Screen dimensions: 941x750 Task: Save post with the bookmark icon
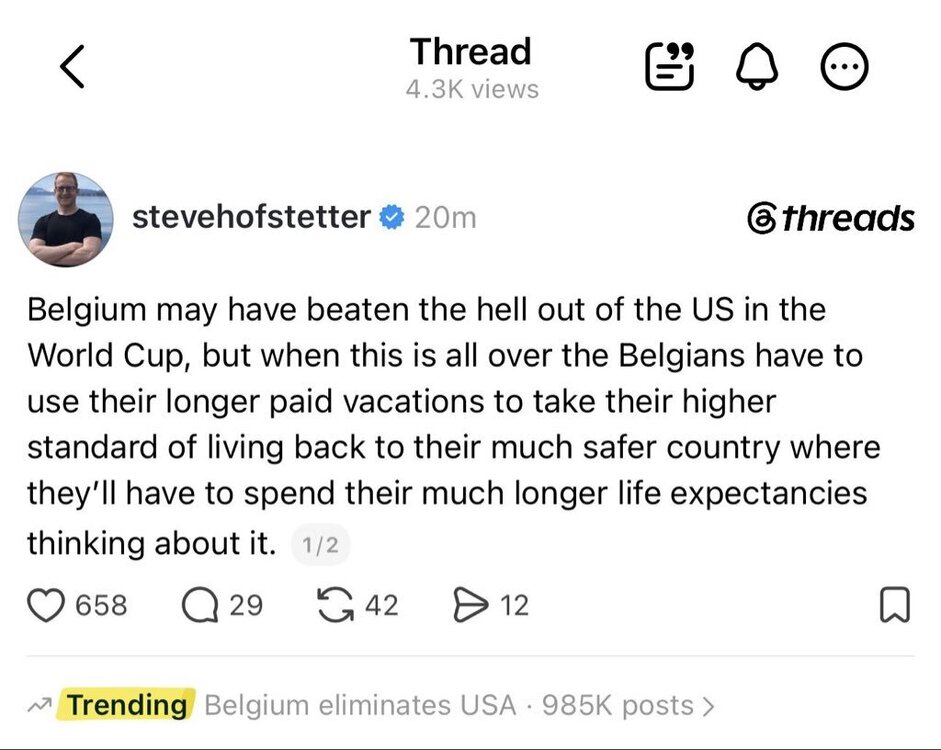895,605
